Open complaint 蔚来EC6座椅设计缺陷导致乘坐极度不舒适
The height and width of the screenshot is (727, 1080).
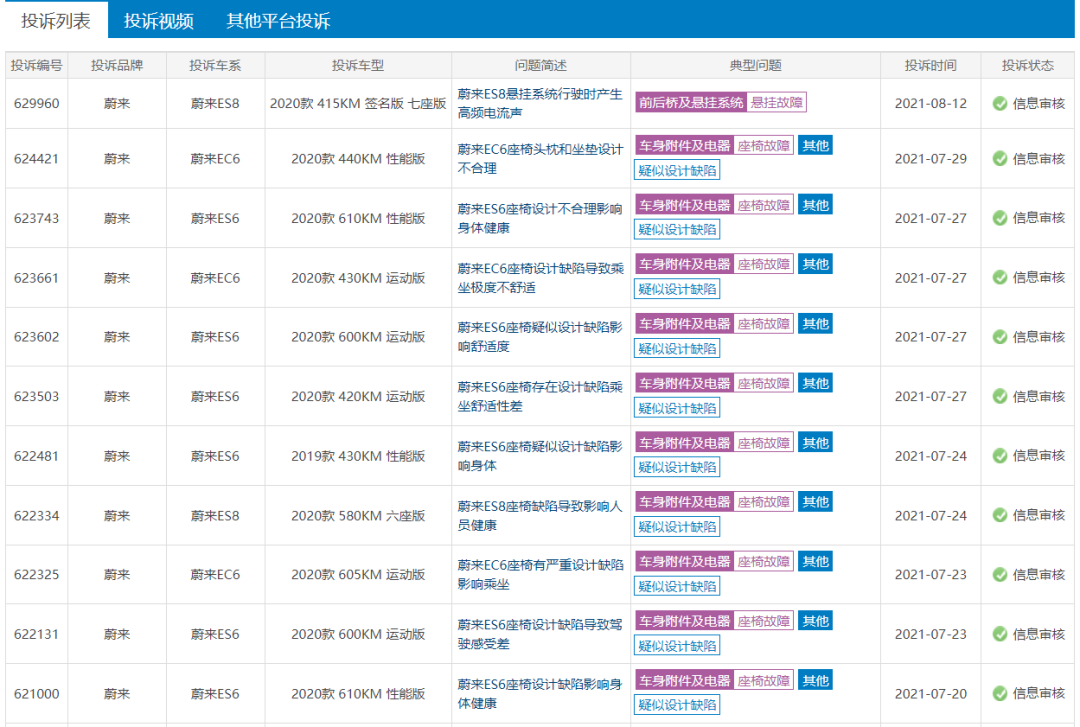[540, 278]
